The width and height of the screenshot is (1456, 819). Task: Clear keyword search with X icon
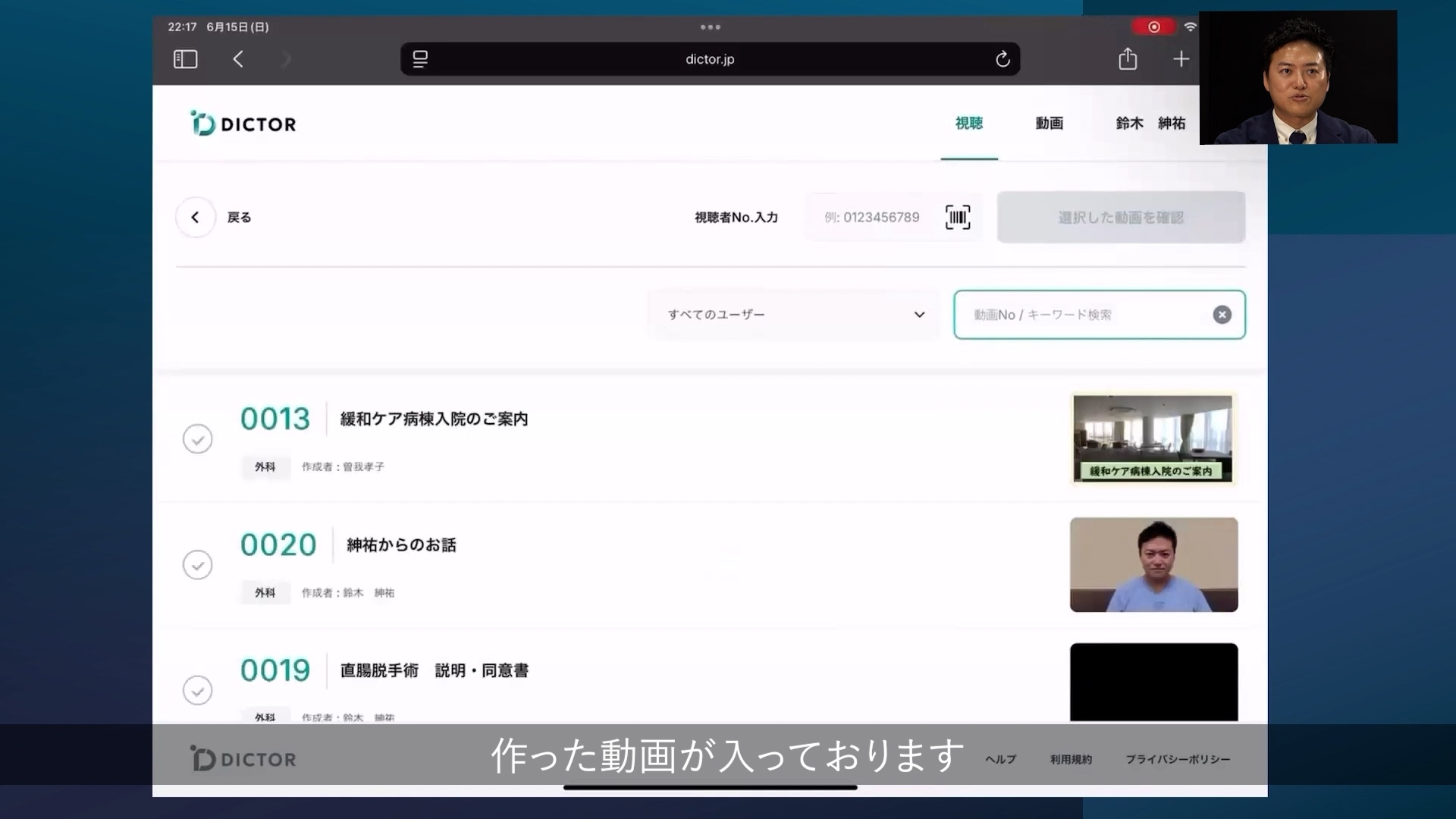pyautogui.click(x=1222, y=315)
